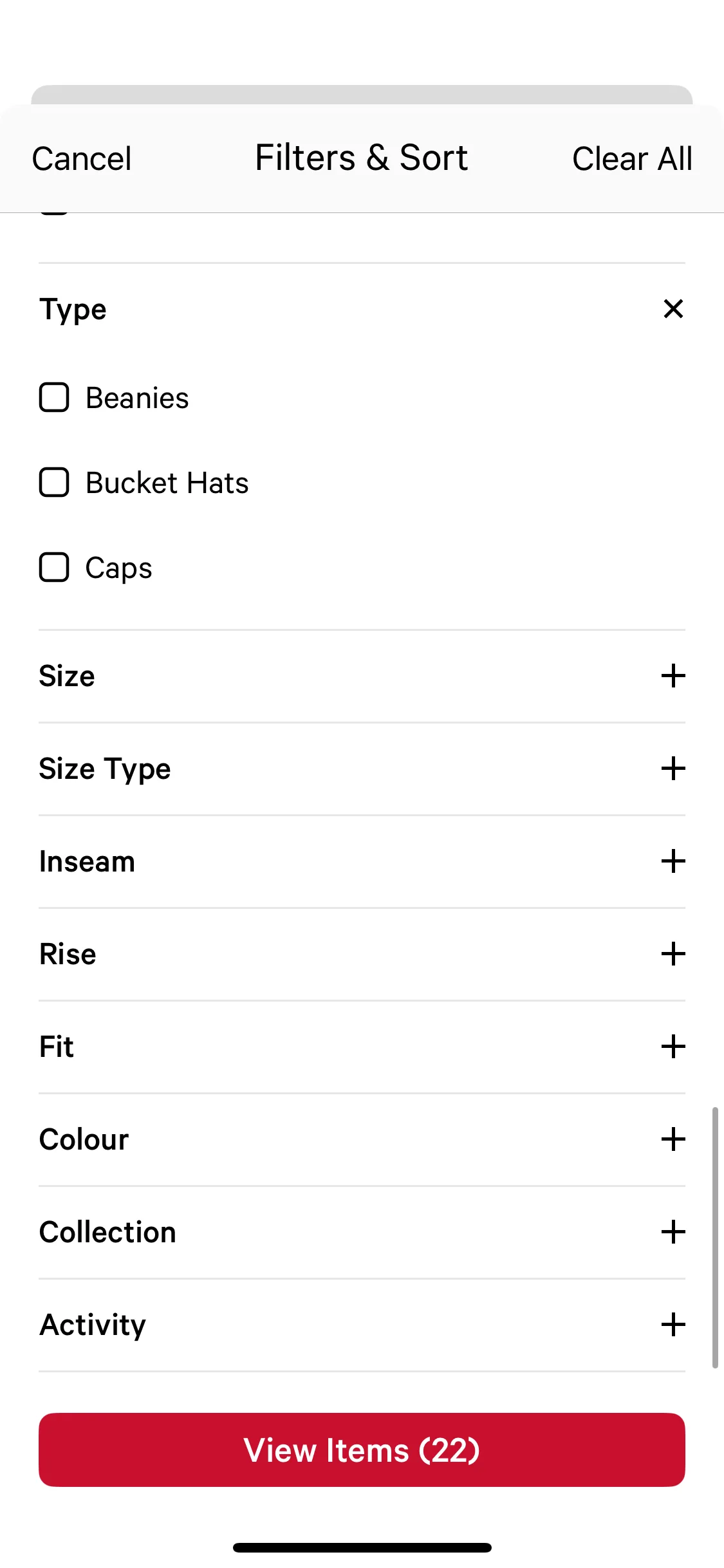The height and width of the screenshot is (1568, 724).
Task: Collapse the Type filter section
Action: (673, 309)
